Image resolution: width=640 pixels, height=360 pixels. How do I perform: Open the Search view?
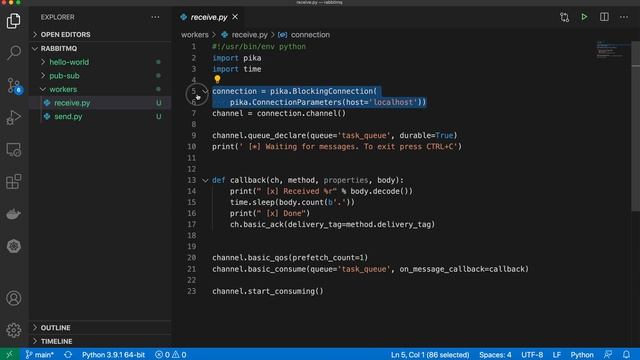13,53
